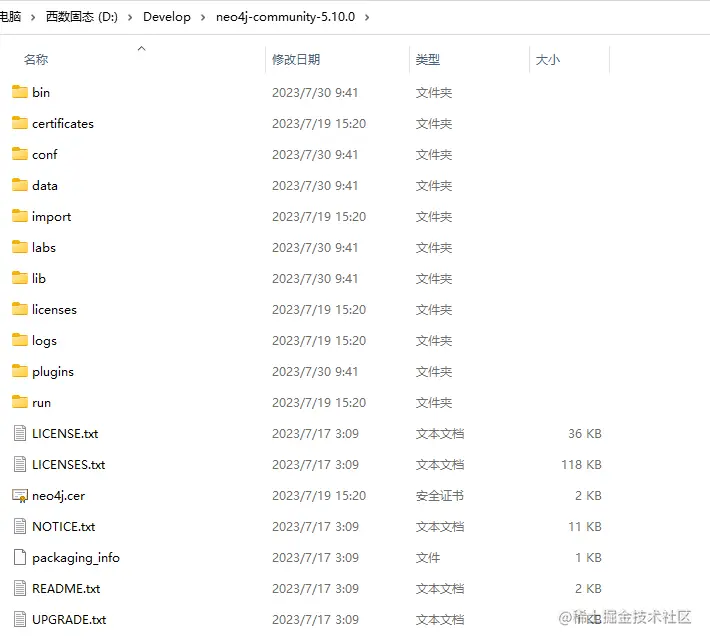Screen dimensions: 710x644
Task: Select the neo4j.cer certificate icon
Action: click(x=20, y=496)
